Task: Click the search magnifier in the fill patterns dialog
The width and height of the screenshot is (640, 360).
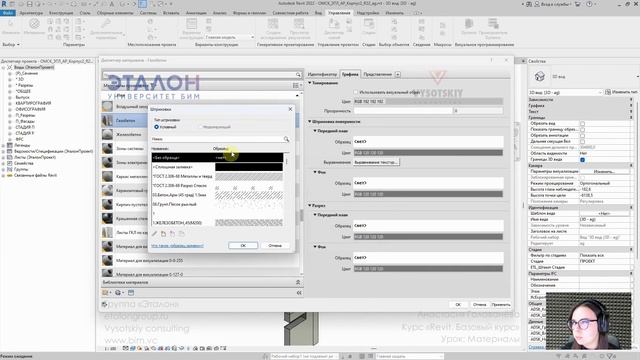Action: [x=286, y=139]
